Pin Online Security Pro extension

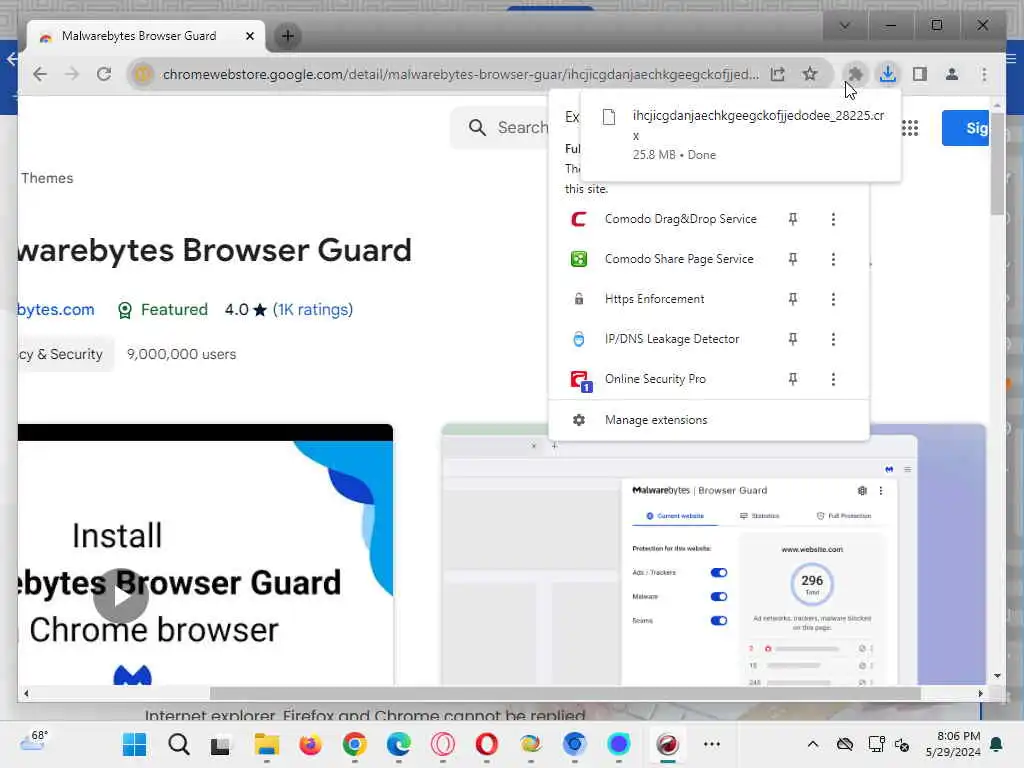tap(793, 379)
